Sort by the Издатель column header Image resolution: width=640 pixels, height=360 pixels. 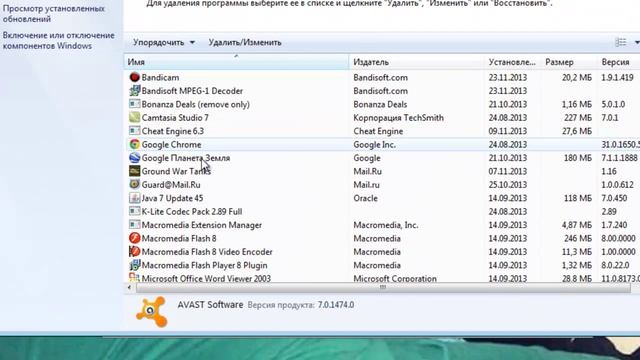[417, 62]
